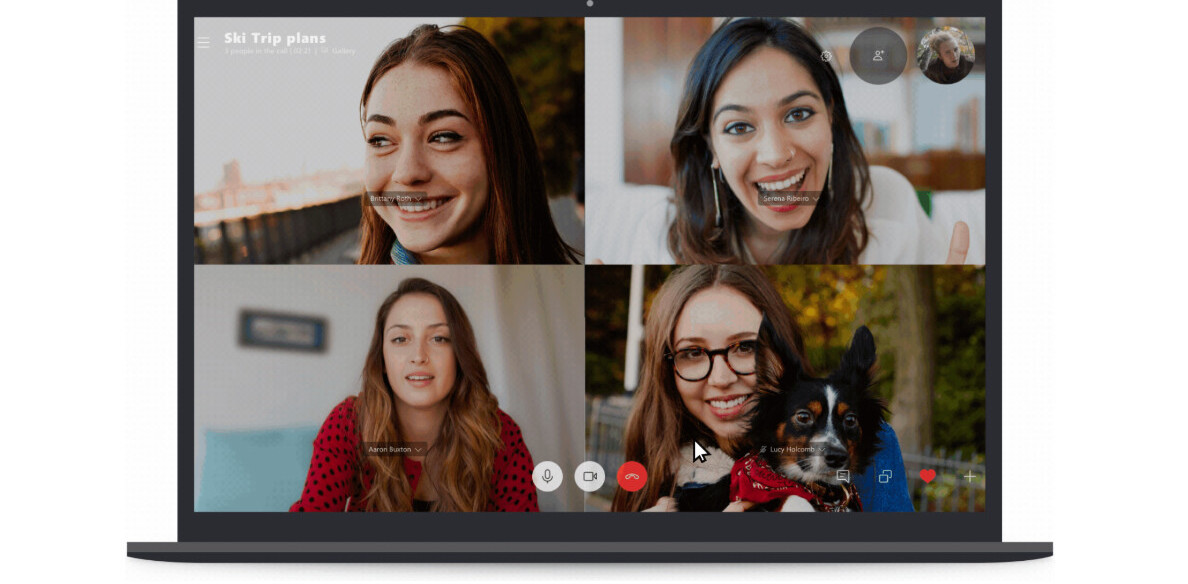Click the plus icon for more options
Image resolution: width=1188 pixels, height=584 pixels.
tap(969, 477)
